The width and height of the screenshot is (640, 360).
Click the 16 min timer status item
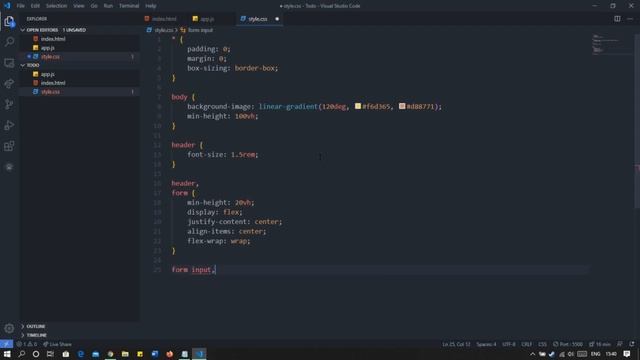[x=600, y=344]
